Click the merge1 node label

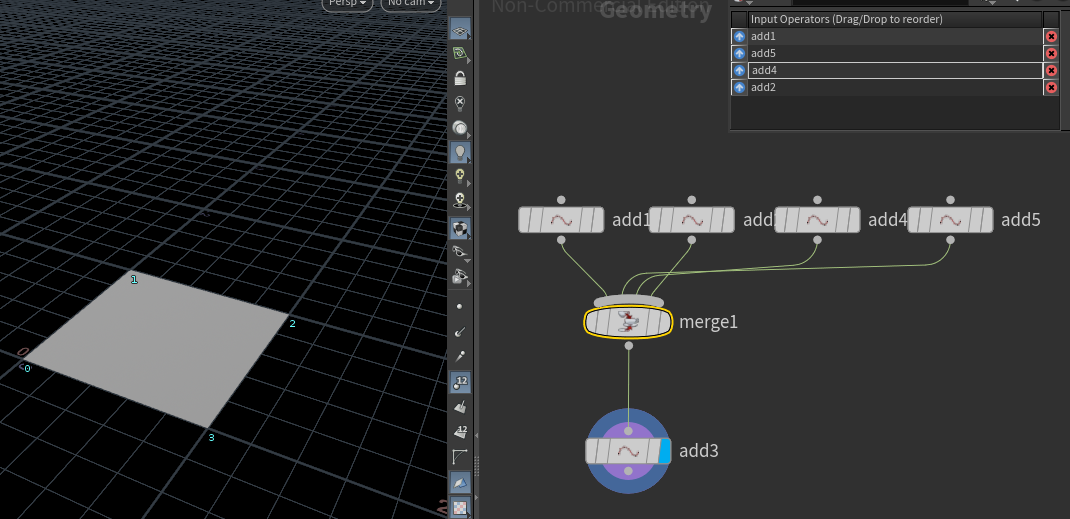pyautogui.click(x=708, y=322)
